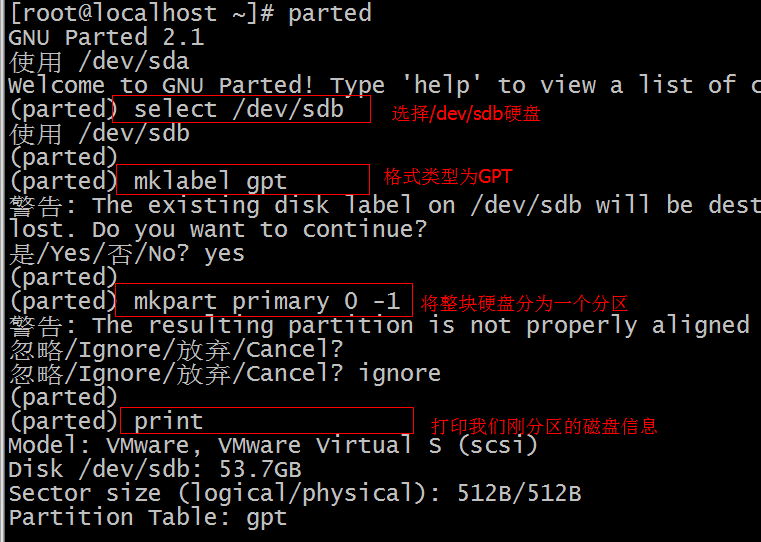Click the 'mklabel gpt' command box

click(242, 181)
